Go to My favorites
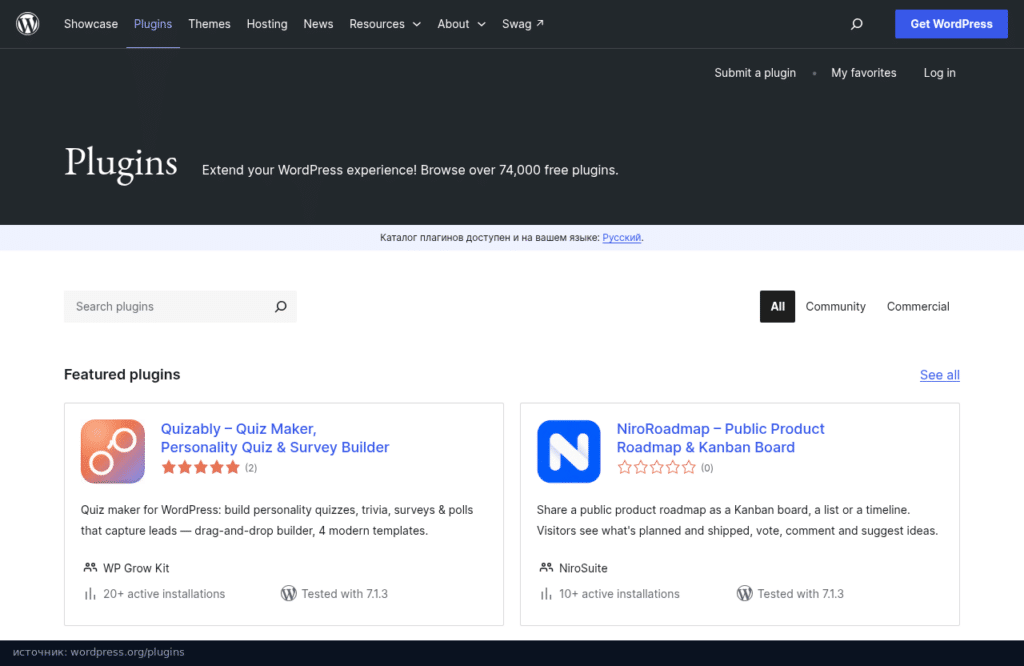Image resolution: width=1024 pixels, height=666 pixels. [x=863, y=72]
